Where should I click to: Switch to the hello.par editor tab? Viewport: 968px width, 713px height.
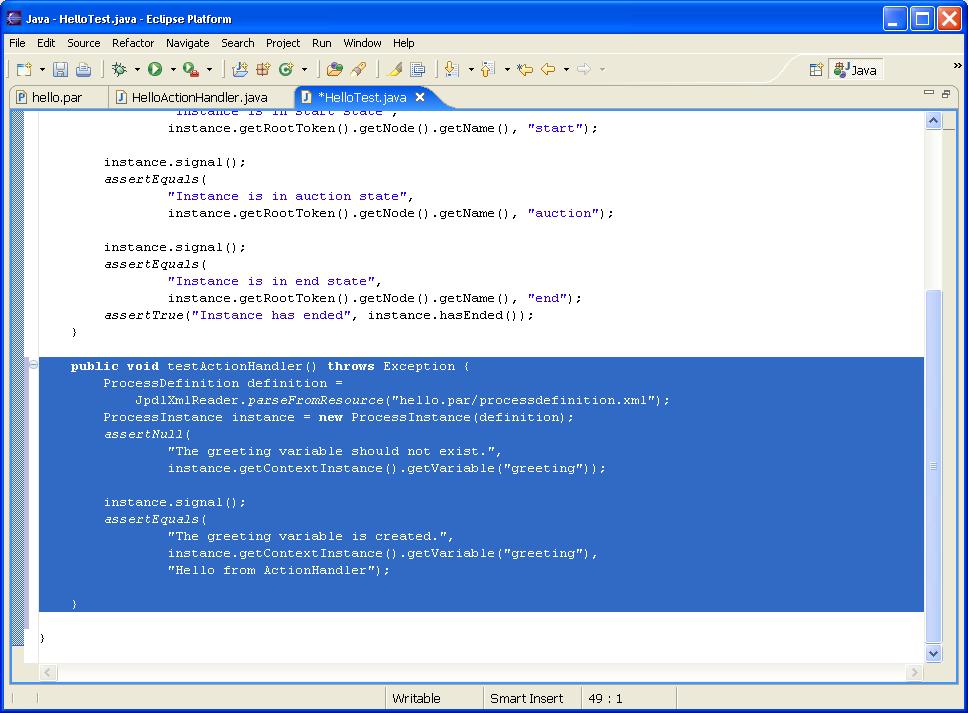(57, 98)
